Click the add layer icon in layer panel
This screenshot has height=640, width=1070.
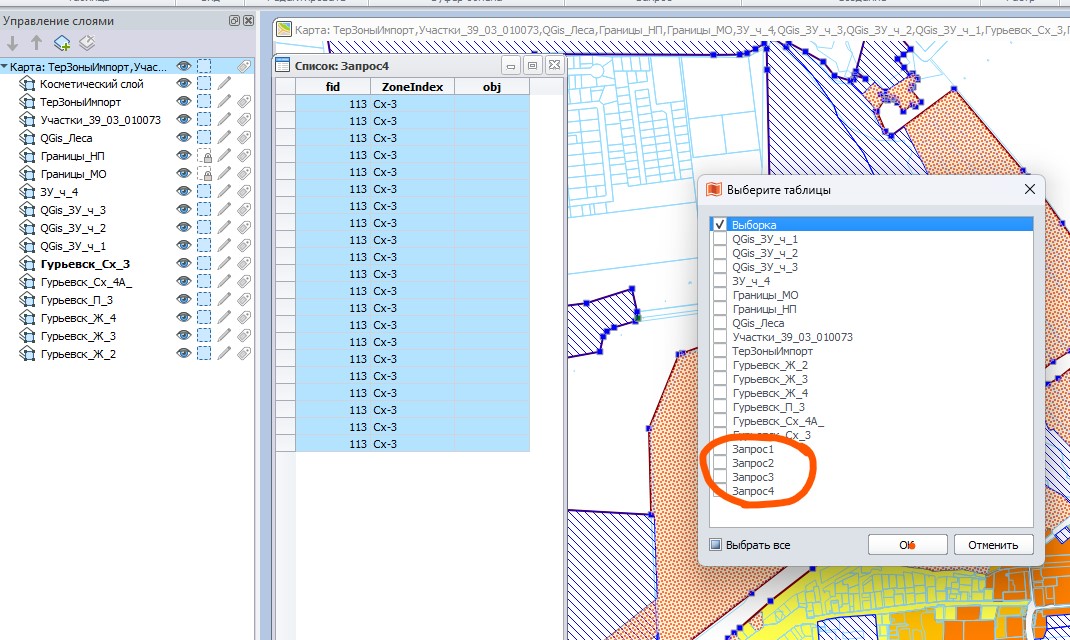(62, 43)
